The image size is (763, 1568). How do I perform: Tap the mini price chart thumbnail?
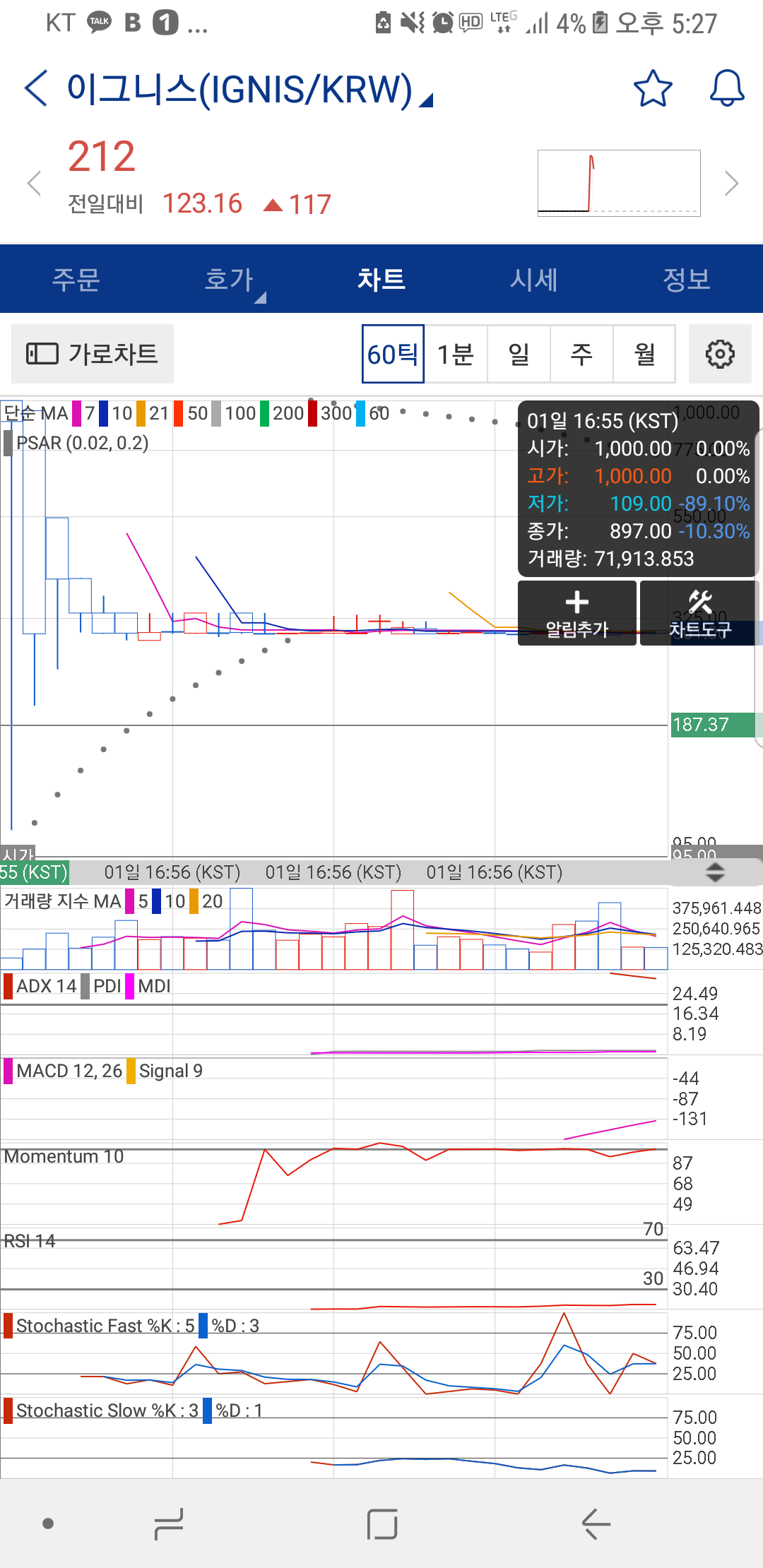[619, 183]
